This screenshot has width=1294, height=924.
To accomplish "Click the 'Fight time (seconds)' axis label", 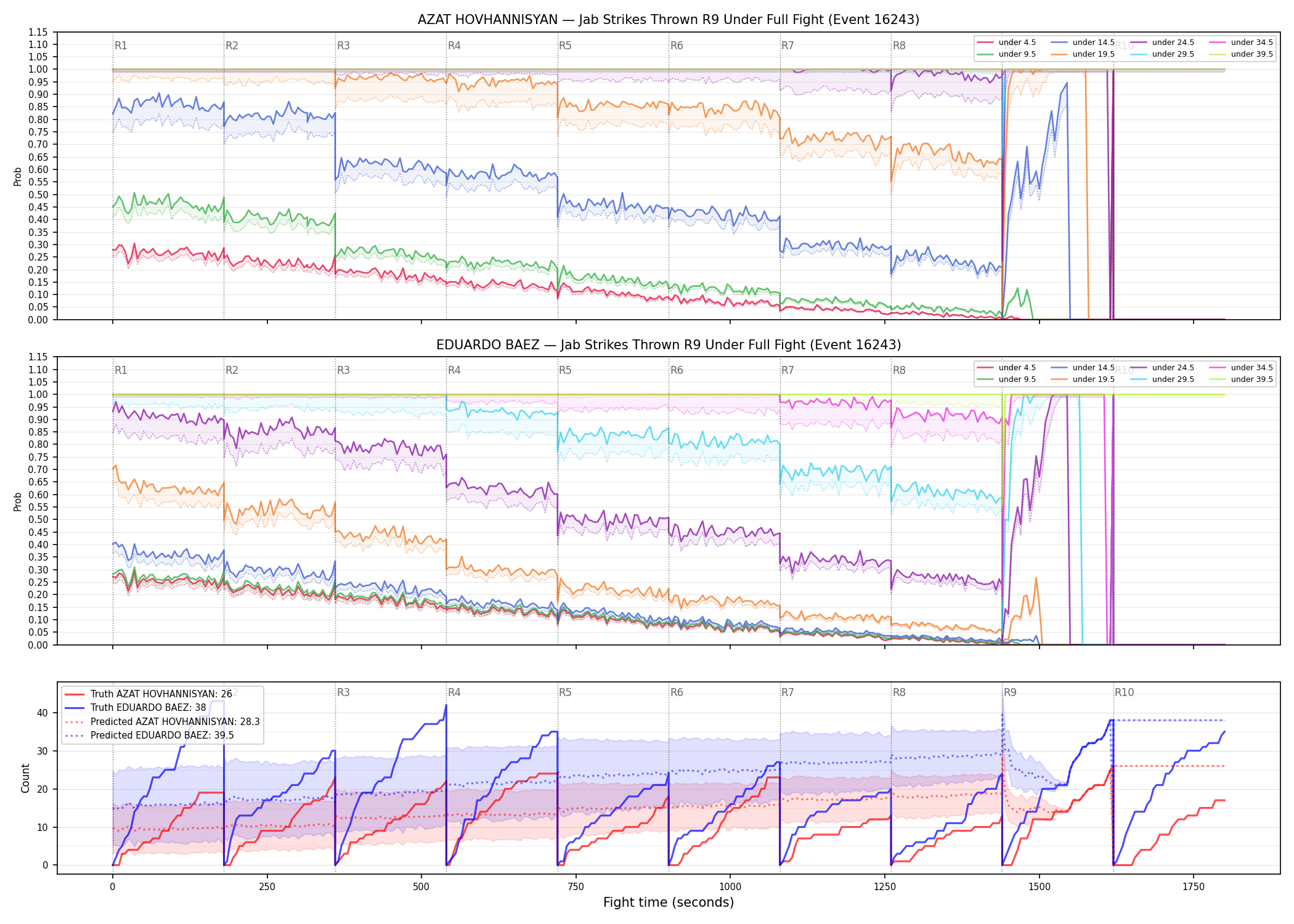I will [669, 902].
